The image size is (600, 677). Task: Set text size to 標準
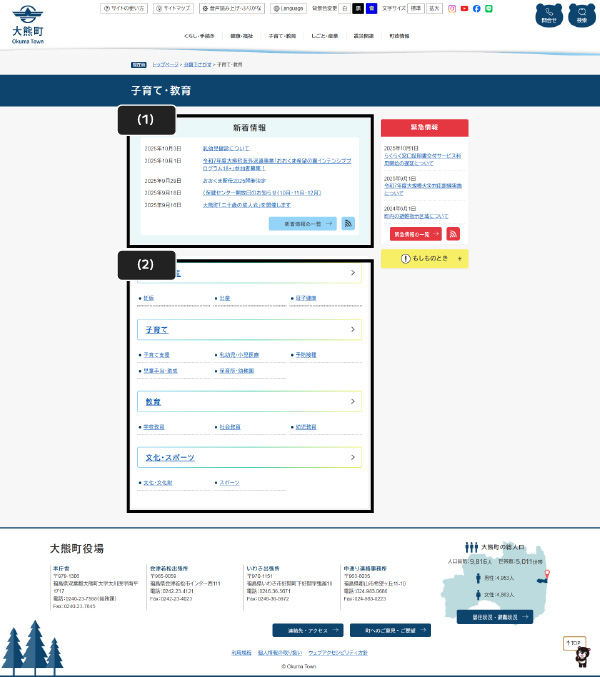416,8
